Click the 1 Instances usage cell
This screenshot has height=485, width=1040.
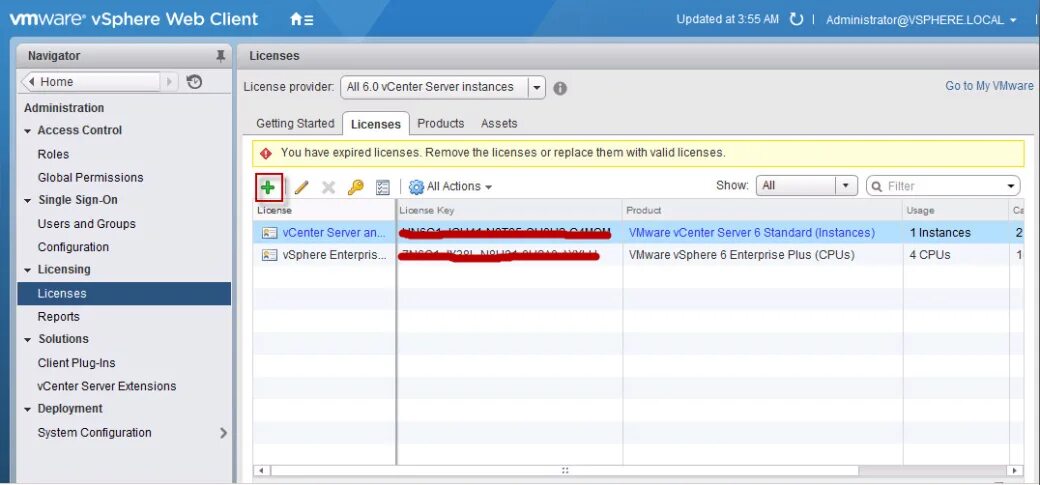tap(940, 233)
